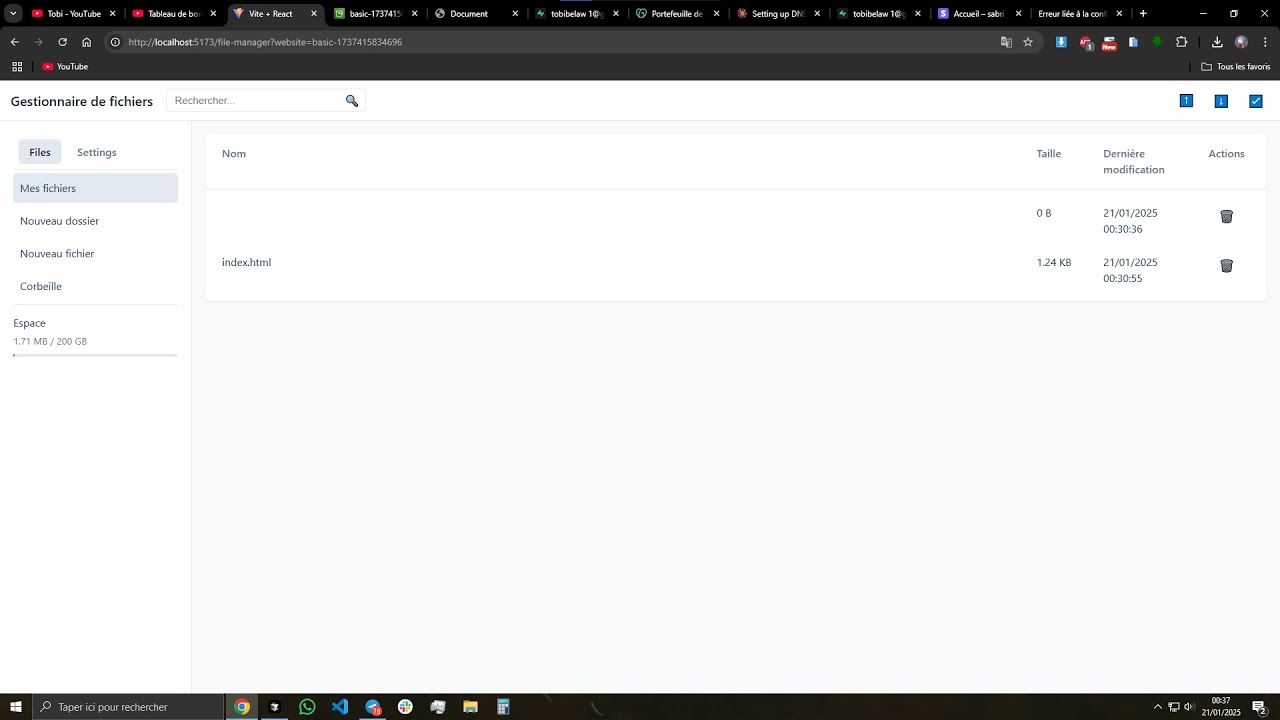Open Chrome extensions puzzle icon
Image resolution: width=1280 pixels, height=720 pixels.
point(1182,42)
